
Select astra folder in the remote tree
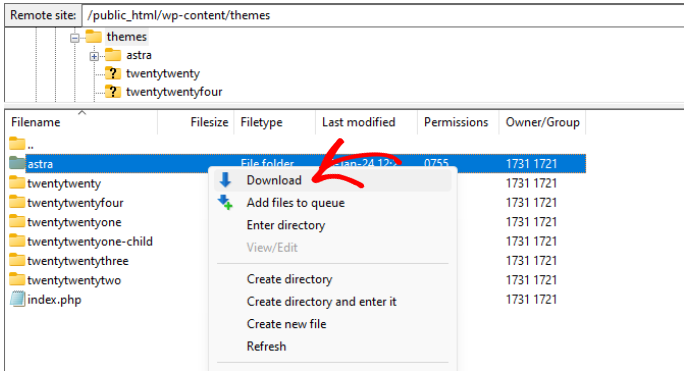coord(139,55)
